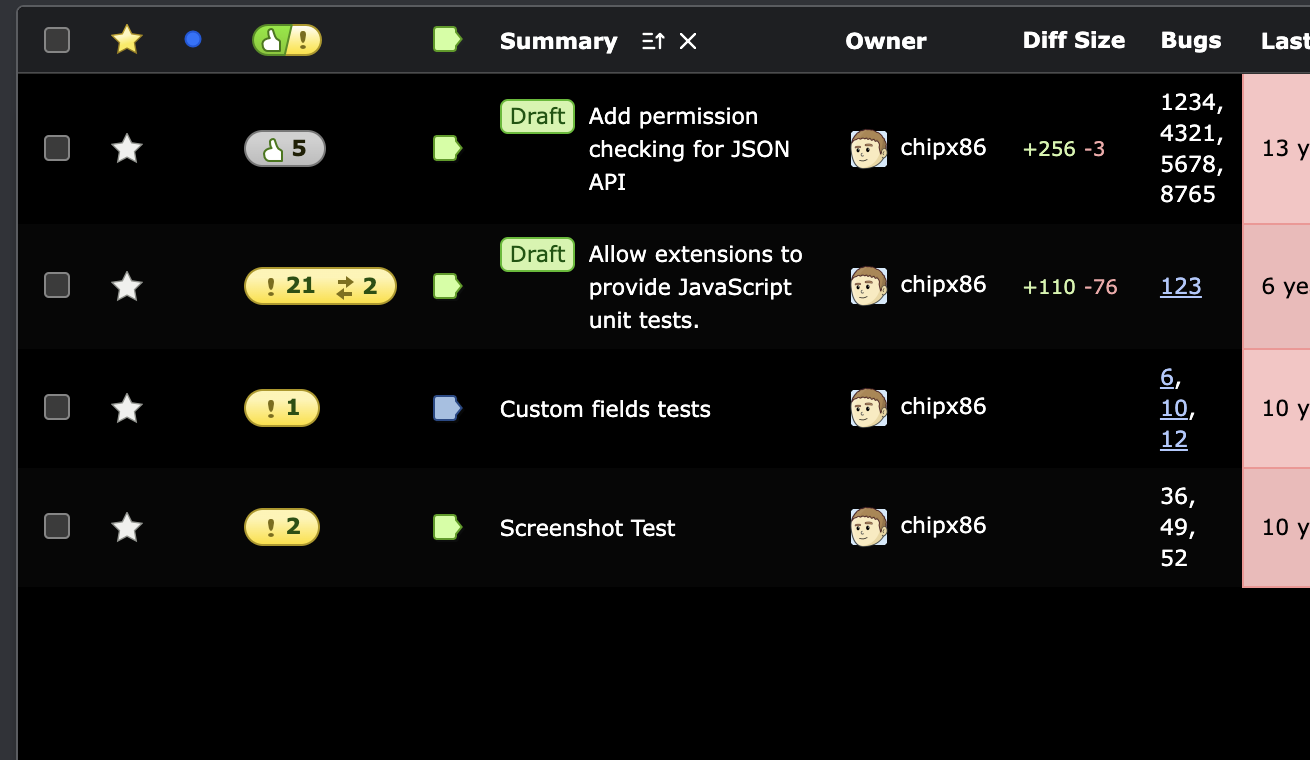The width and height of the screenshot is (1310, 760).
Task: Check the select-all checkbox in header
Action: click(x=57, y=40)
